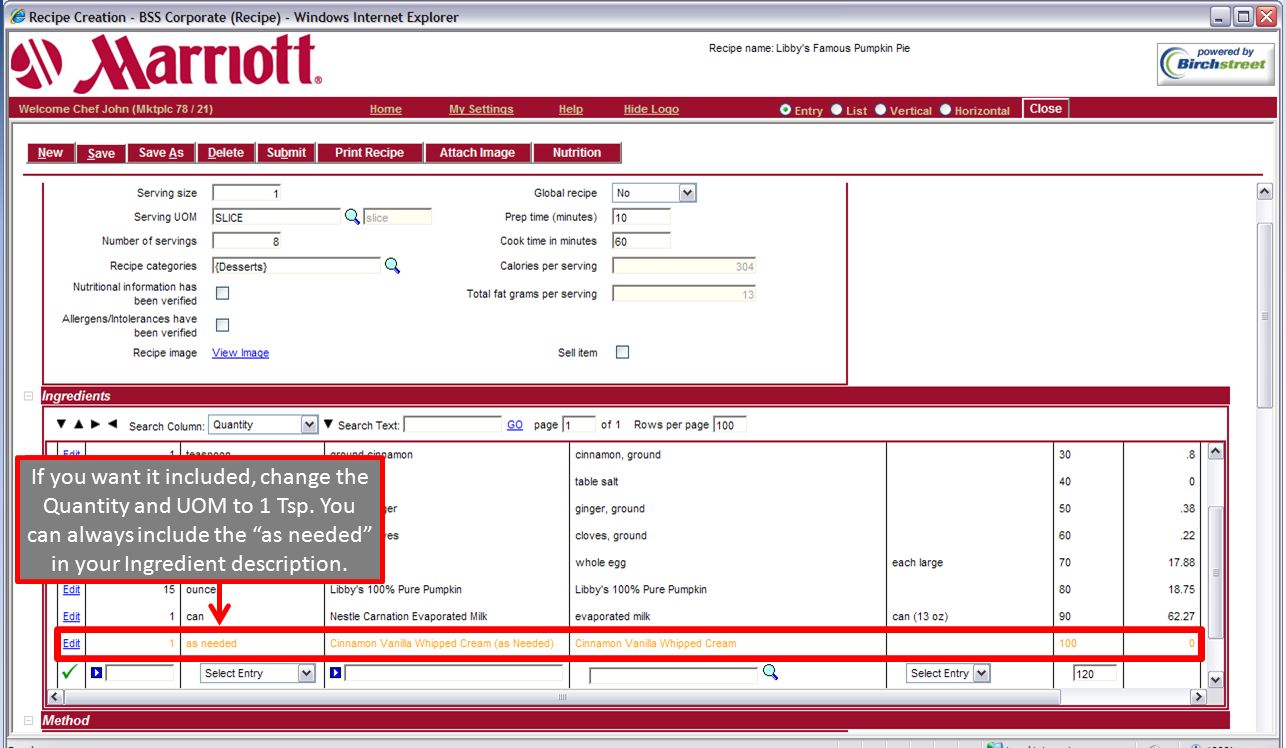Click the right-arrow navigation icon in Ingredients
This screenshot has height=748, width=1286.
point(96,424)
